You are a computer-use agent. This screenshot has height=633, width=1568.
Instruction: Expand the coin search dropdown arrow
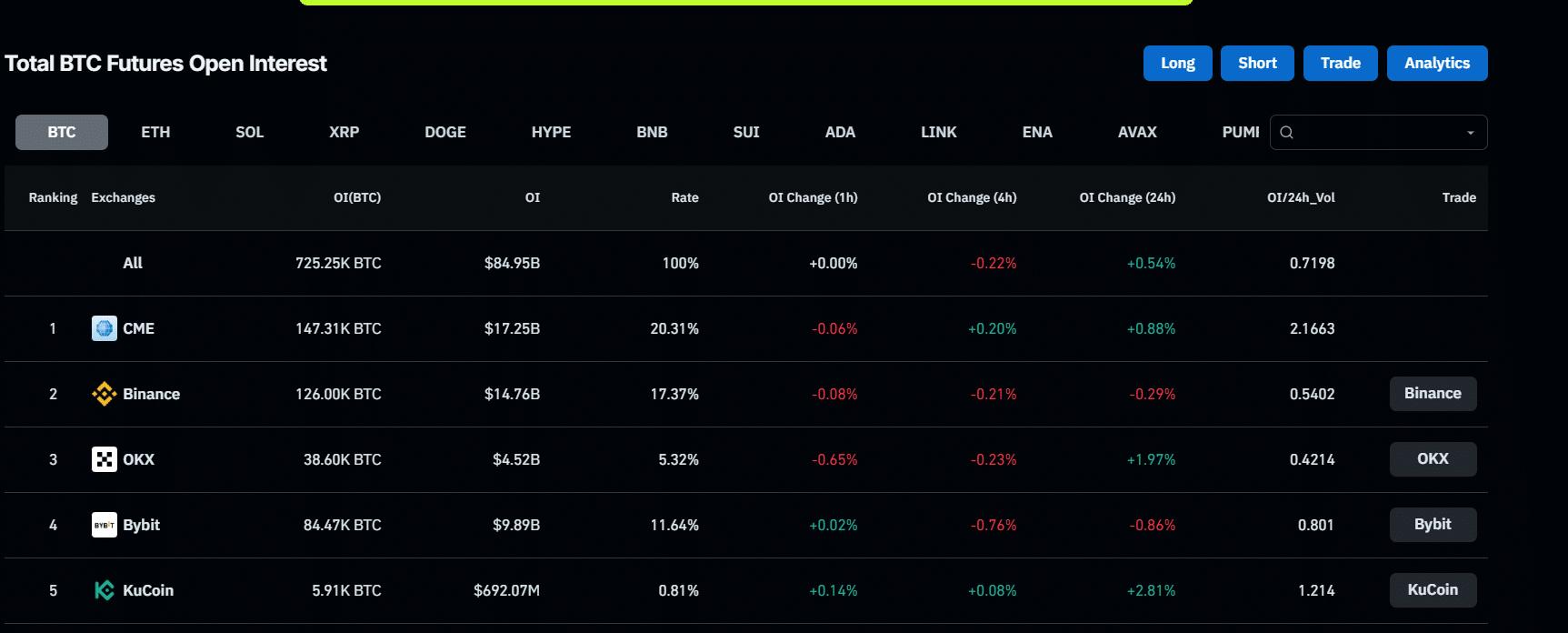(1471, 133)
